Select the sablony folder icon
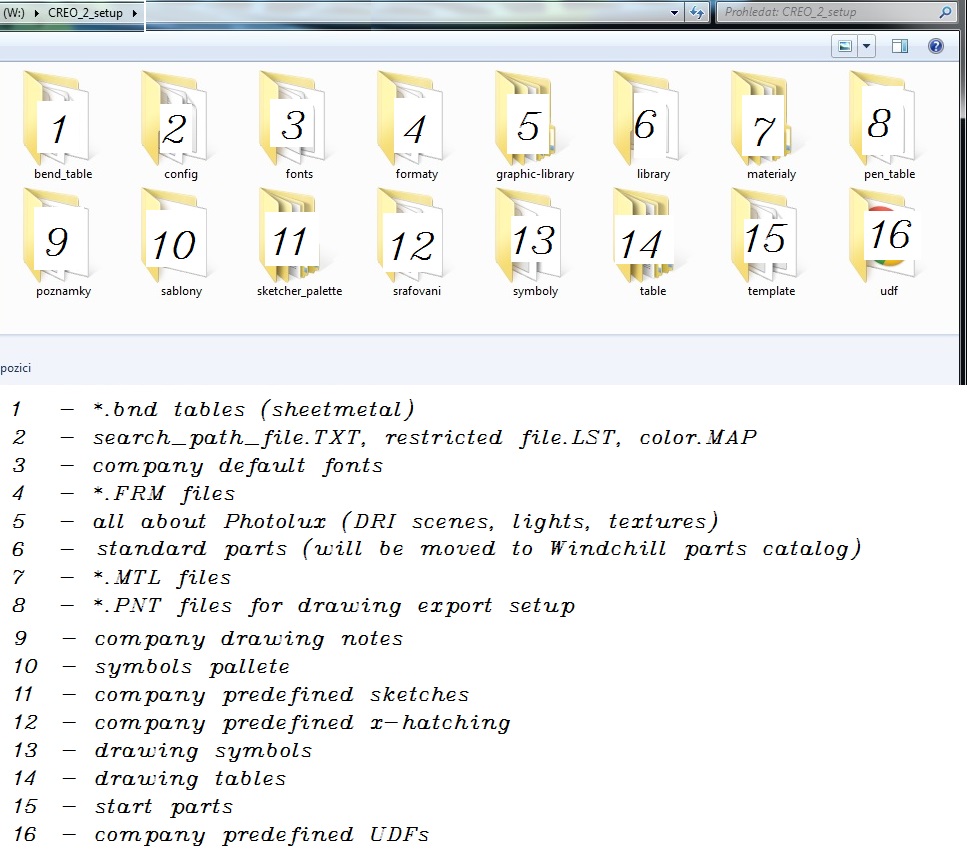Viewport: 967px width, 857px height. click(x=175, y=236)
